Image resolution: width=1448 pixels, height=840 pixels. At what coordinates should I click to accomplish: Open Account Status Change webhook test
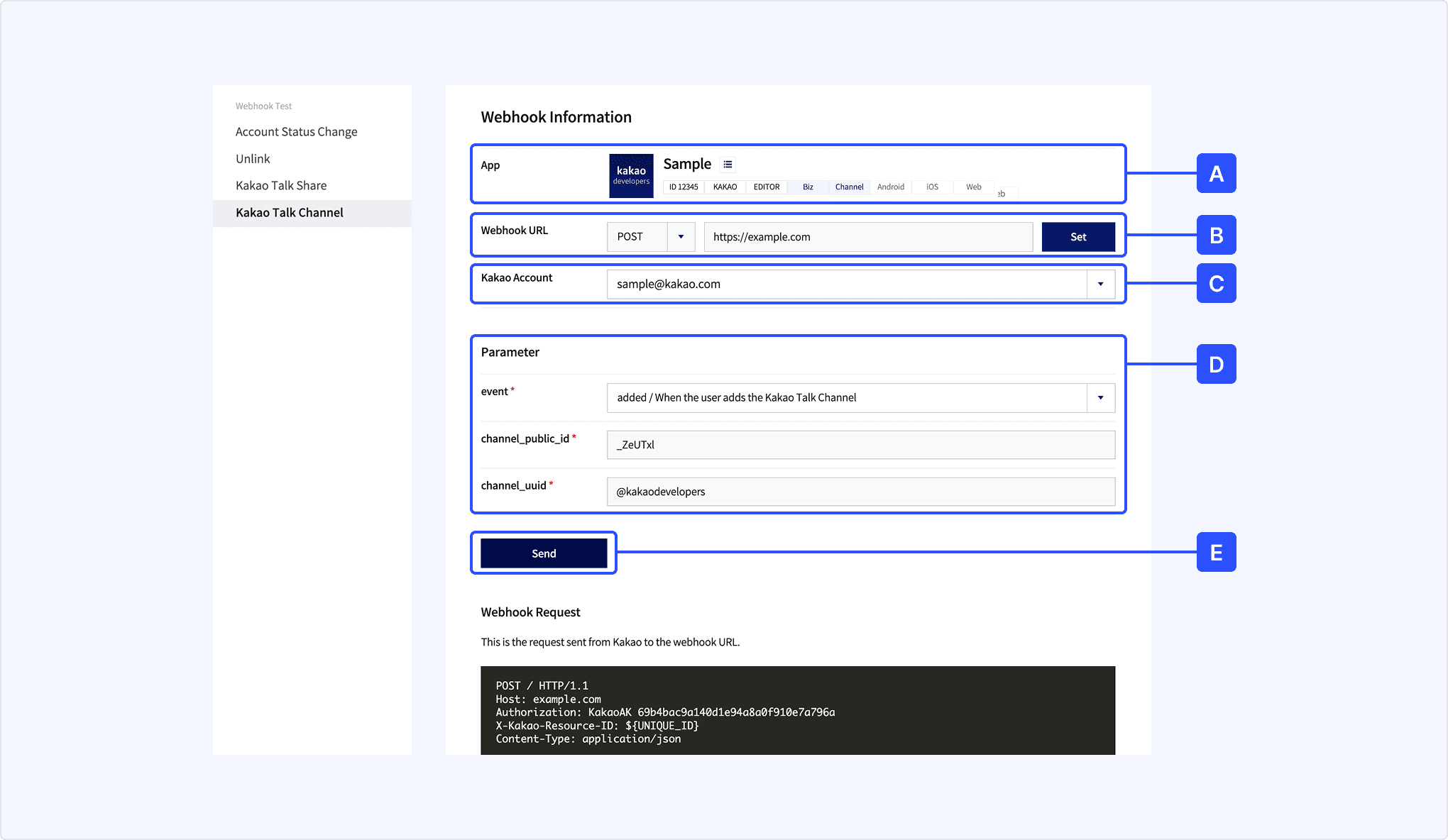pos(296,132)
